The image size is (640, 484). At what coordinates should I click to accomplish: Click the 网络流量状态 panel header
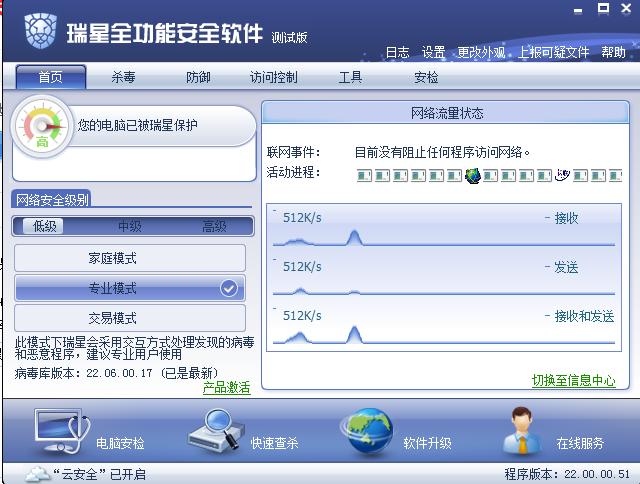click(446, 113)
